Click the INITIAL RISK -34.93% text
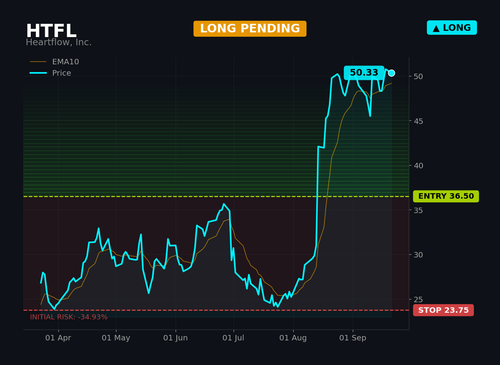 pyautogui.click(x=69, y=317)
